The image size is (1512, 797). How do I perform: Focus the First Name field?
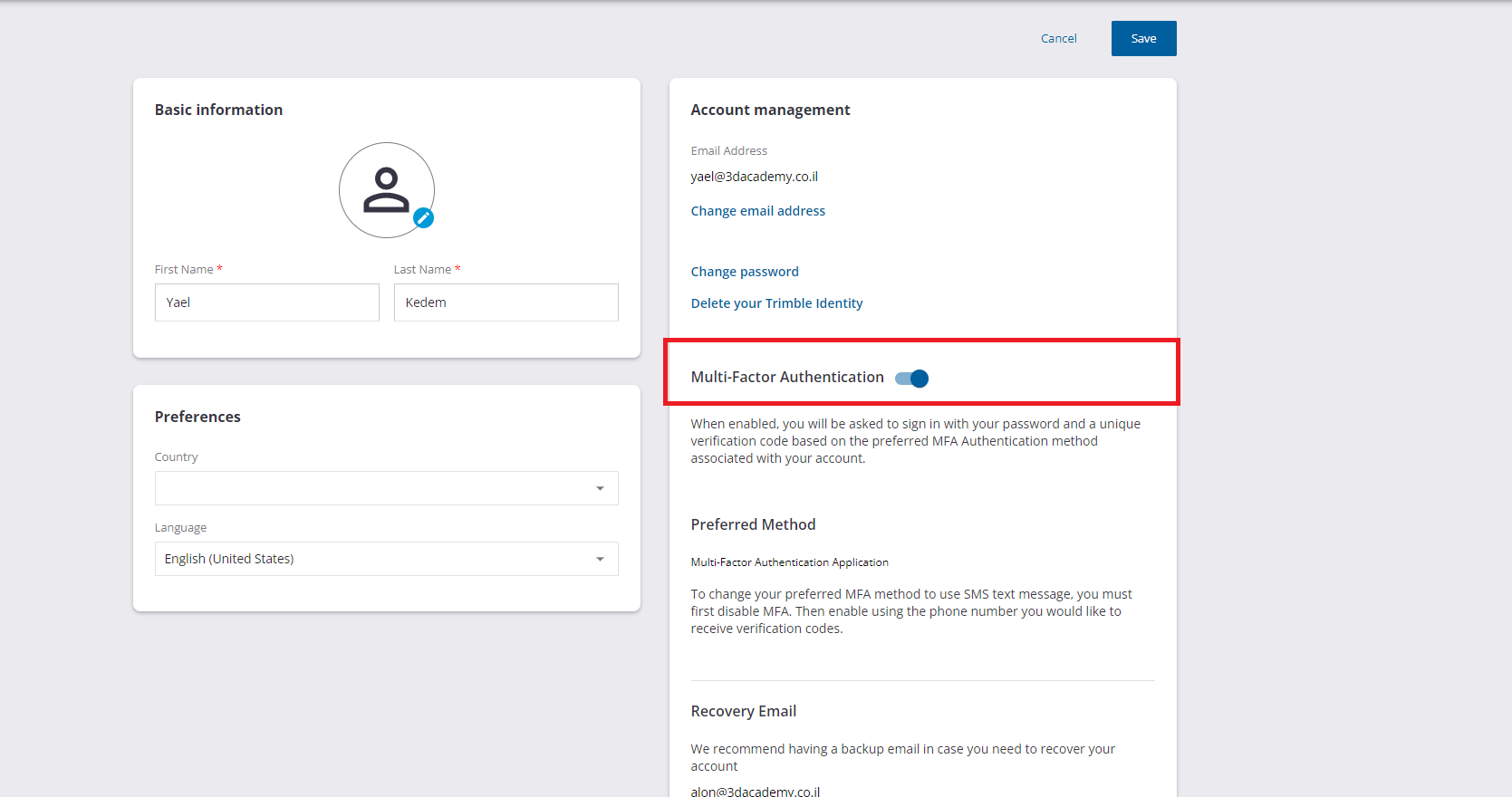tap(266, 302)
